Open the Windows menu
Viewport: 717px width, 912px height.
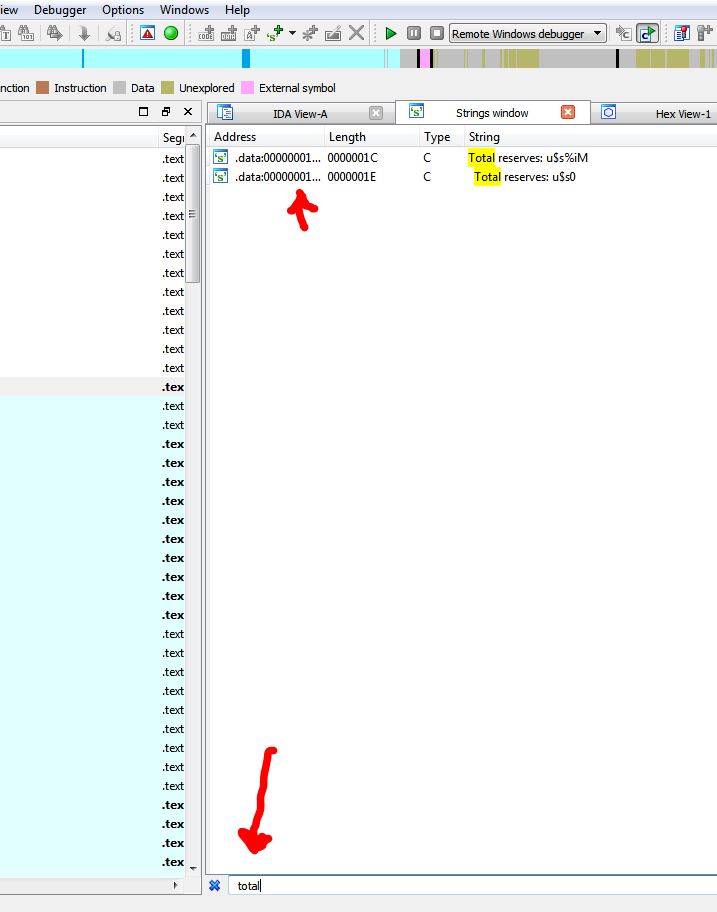(184, 10)
